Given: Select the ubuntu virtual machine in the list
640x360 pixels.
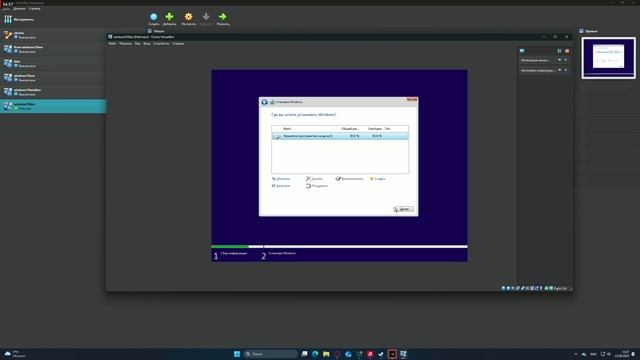Looking at the screenshot, I should (53, 35).
